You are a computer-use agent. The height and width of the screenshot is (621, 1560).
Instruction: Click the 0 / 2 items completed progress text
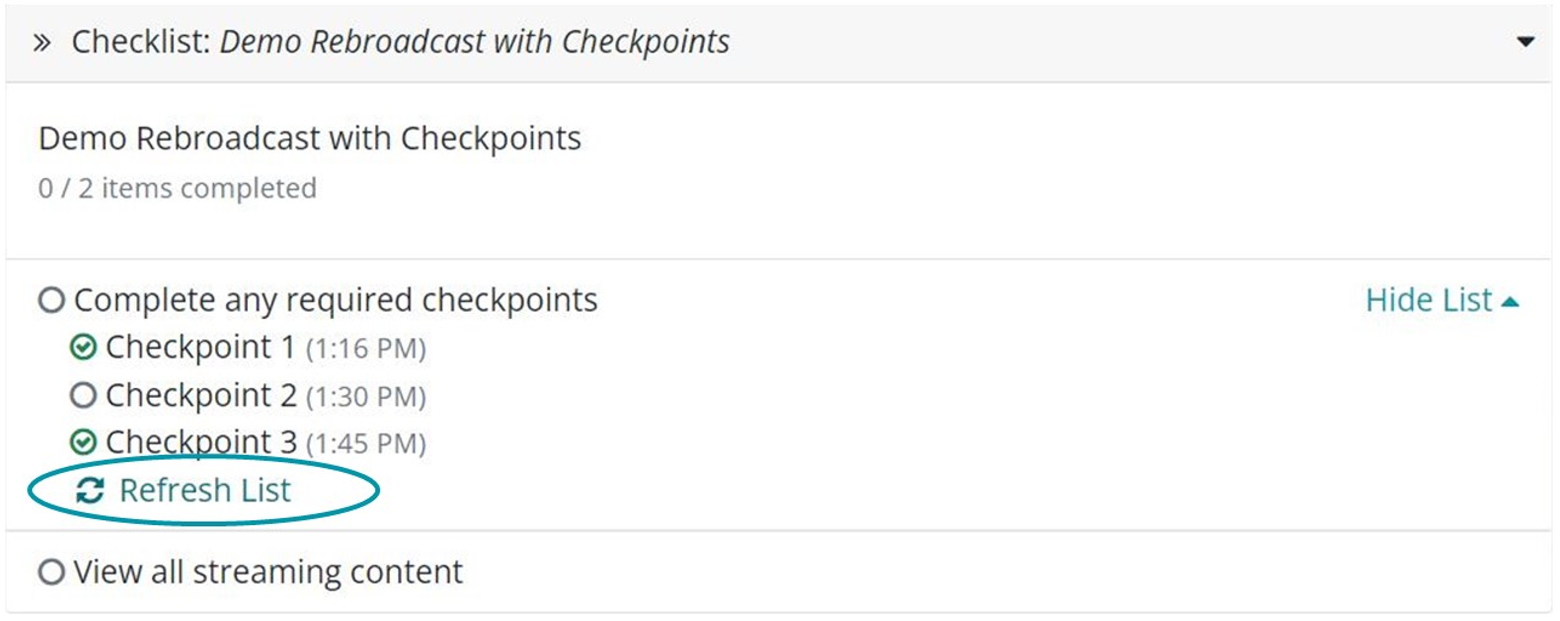(x=177, y=188)
